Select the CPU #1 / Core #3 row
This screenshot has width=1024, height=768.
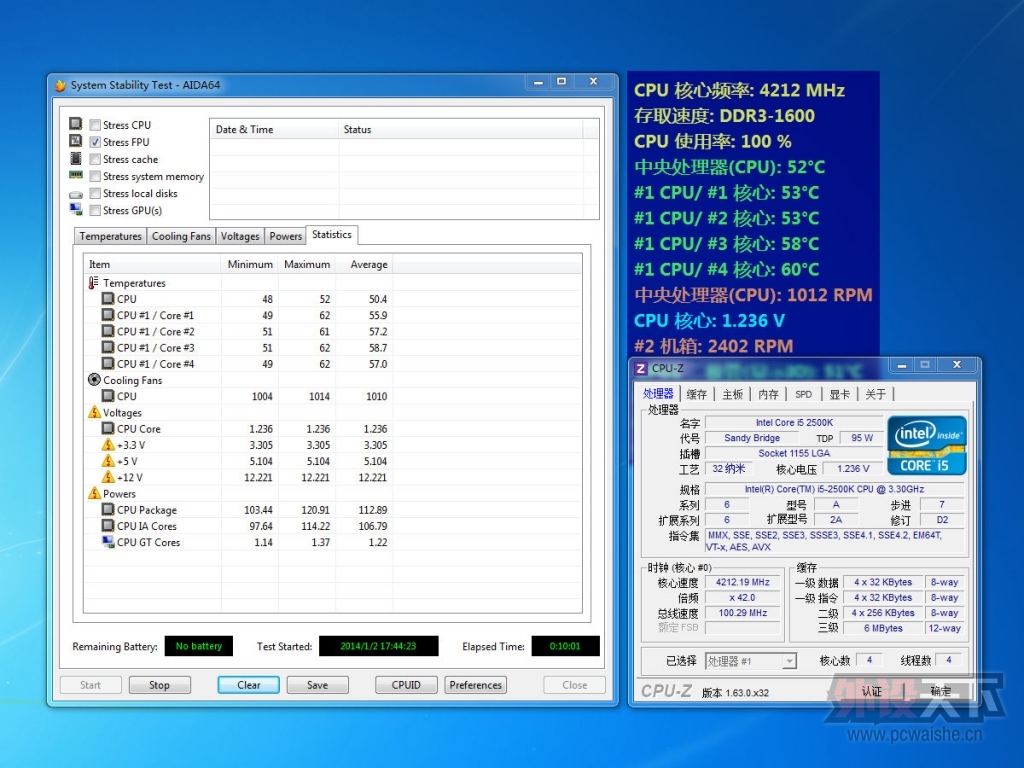pos(333,347)
